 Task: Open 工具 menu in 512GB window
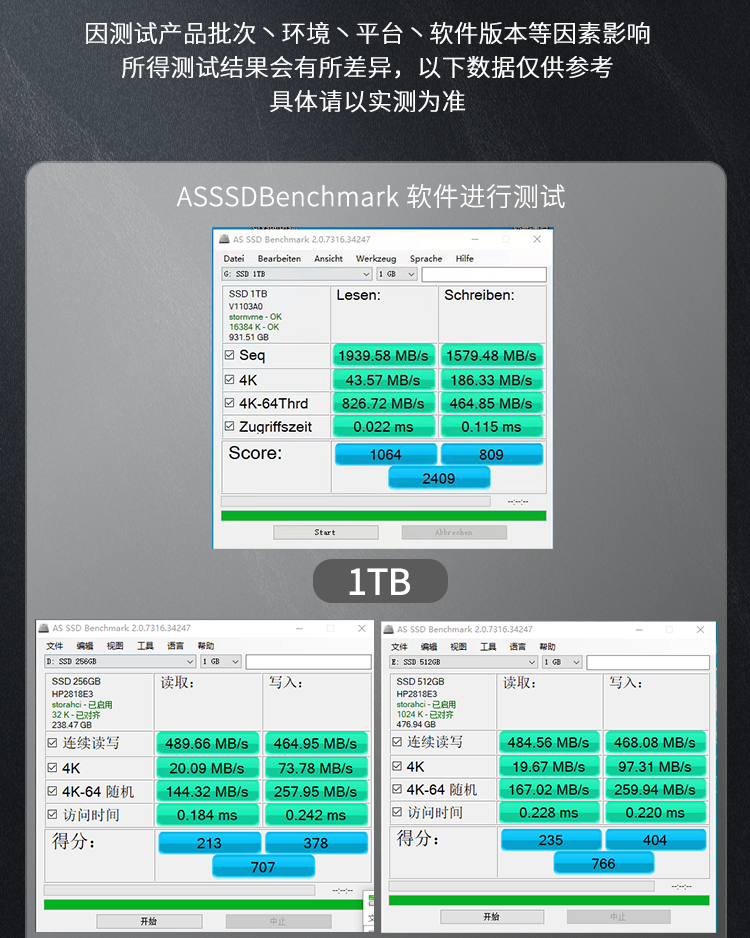click(488, 647)
